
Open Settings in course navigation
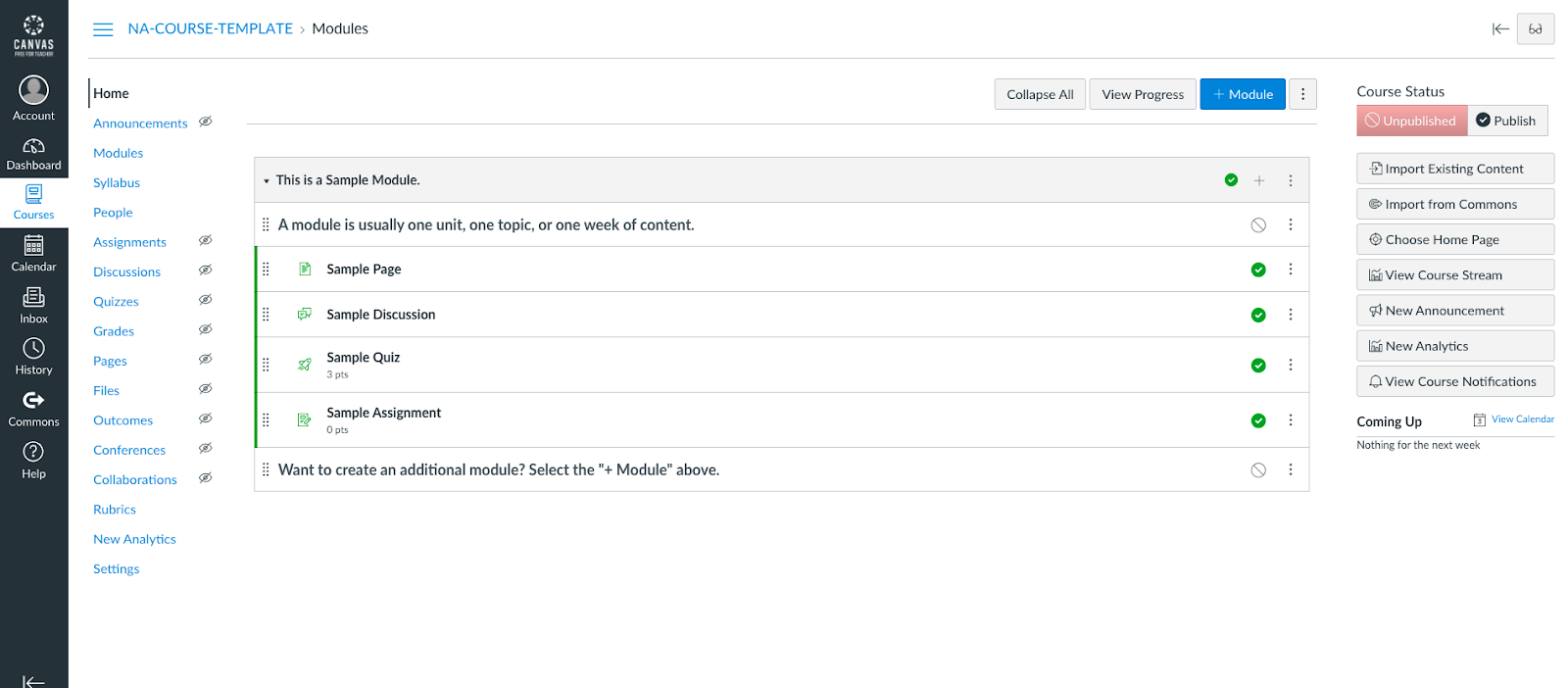coord(116,569)
